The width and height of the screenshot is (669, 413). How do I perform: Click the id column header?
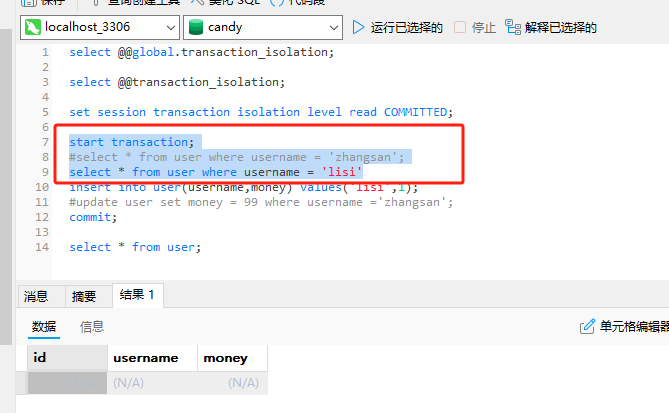coord(67,358)
